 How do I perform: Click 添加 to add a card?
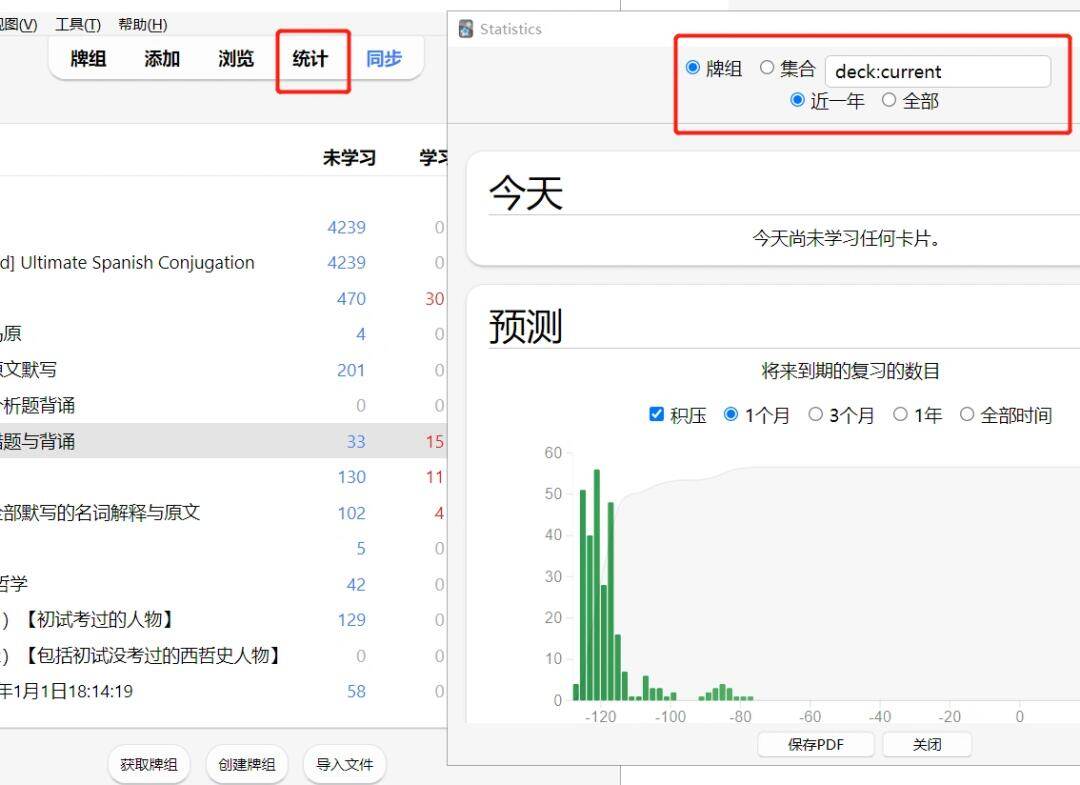[162, 59]
